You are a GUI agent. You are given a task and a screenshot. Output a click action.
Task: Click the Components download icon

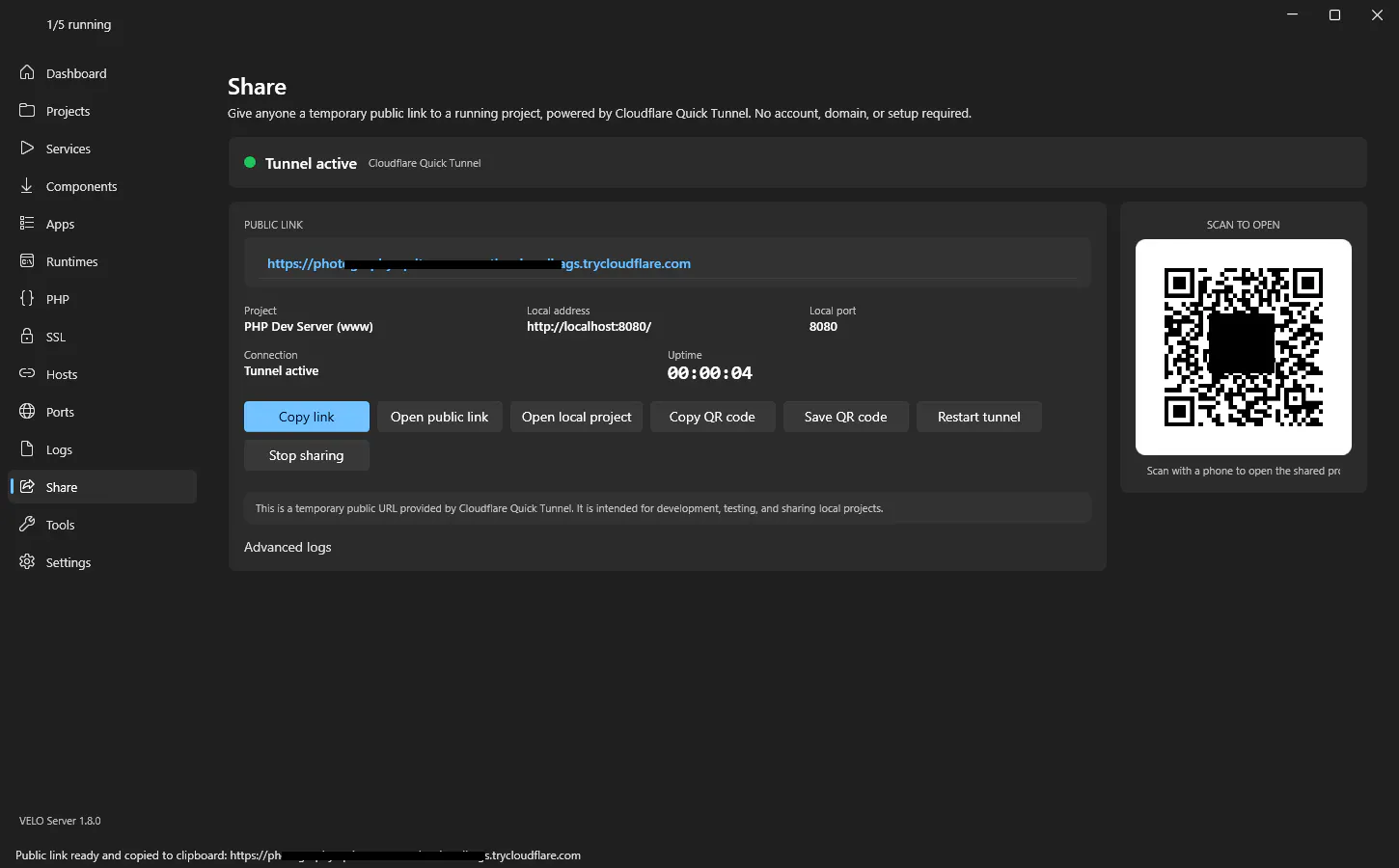click(27, 186)
